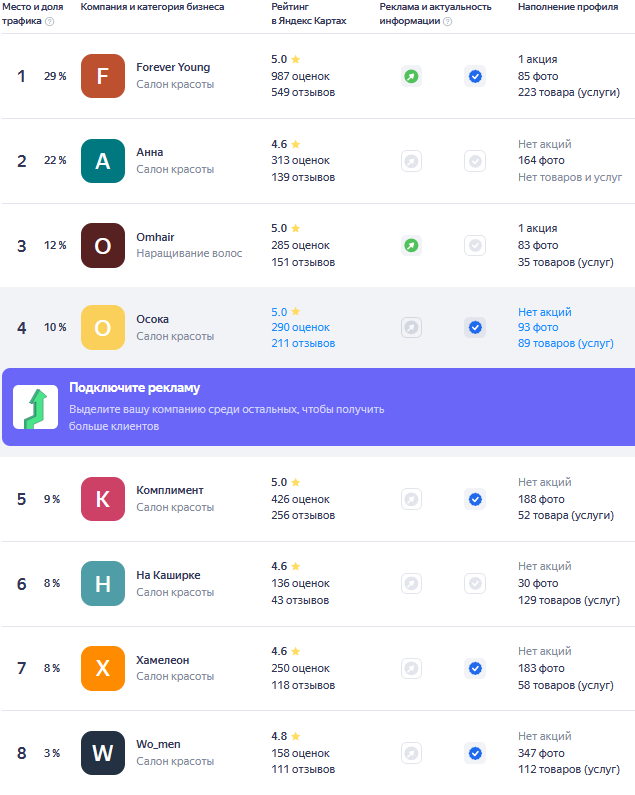Viewport: 635px width, 795px height.
Task: Click the green arrow promo banner icon
Action: tap(35, 407)
